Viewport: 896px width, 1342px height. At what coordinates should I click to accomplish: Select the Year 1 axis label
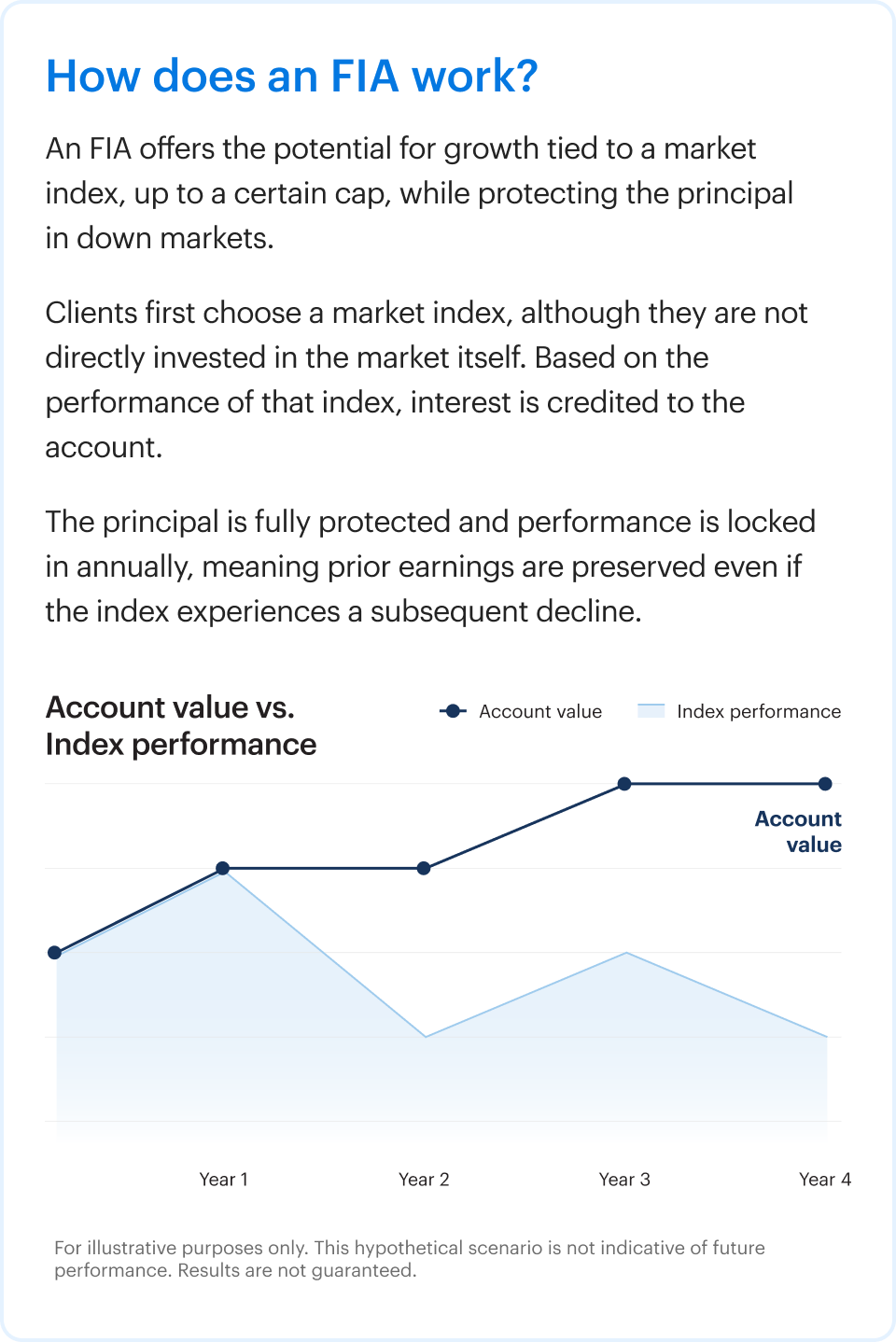(223, 1179)
